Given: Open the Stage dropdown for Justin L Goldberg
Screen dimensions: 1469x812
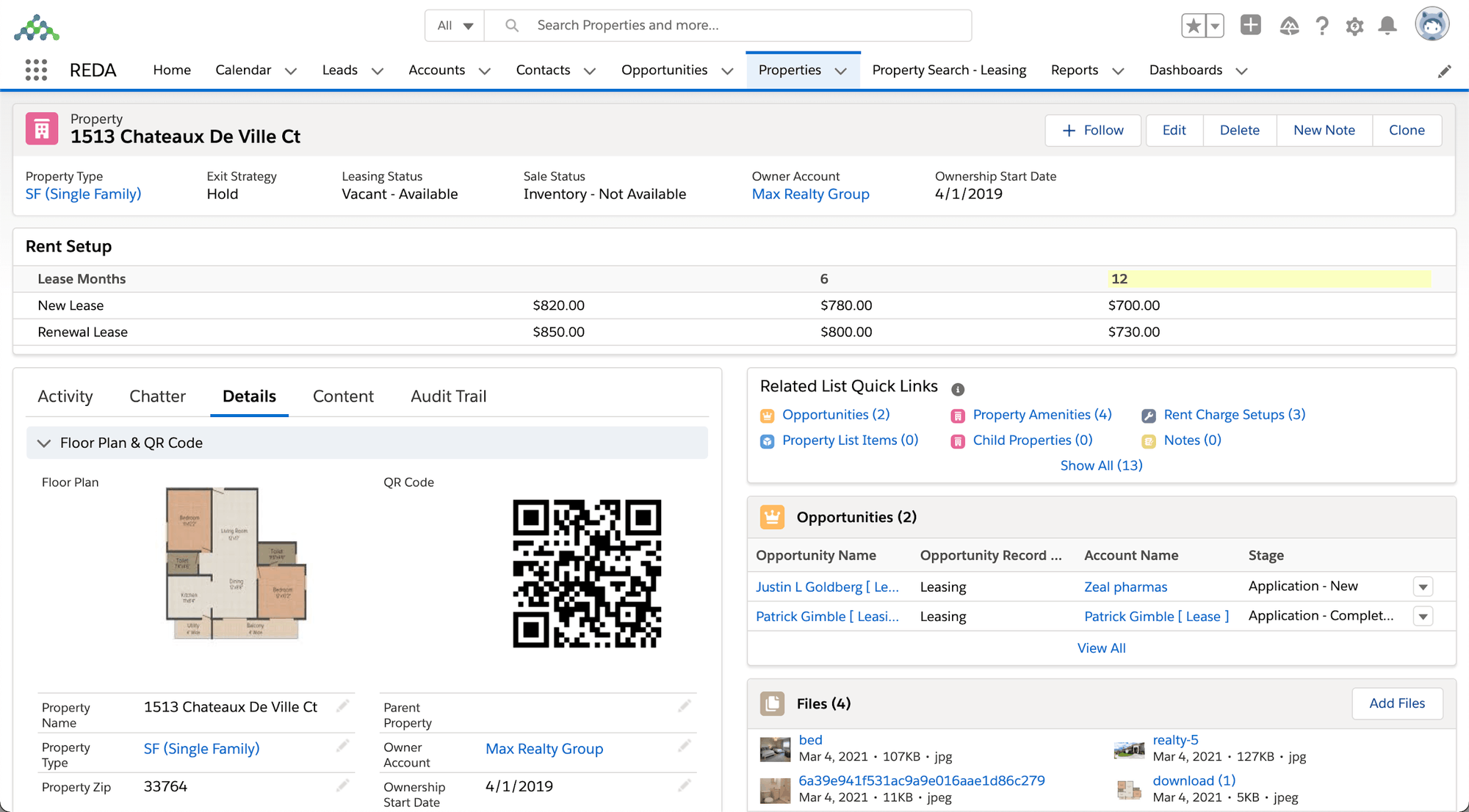Looking at the screenshot, I should (1423, 587).
